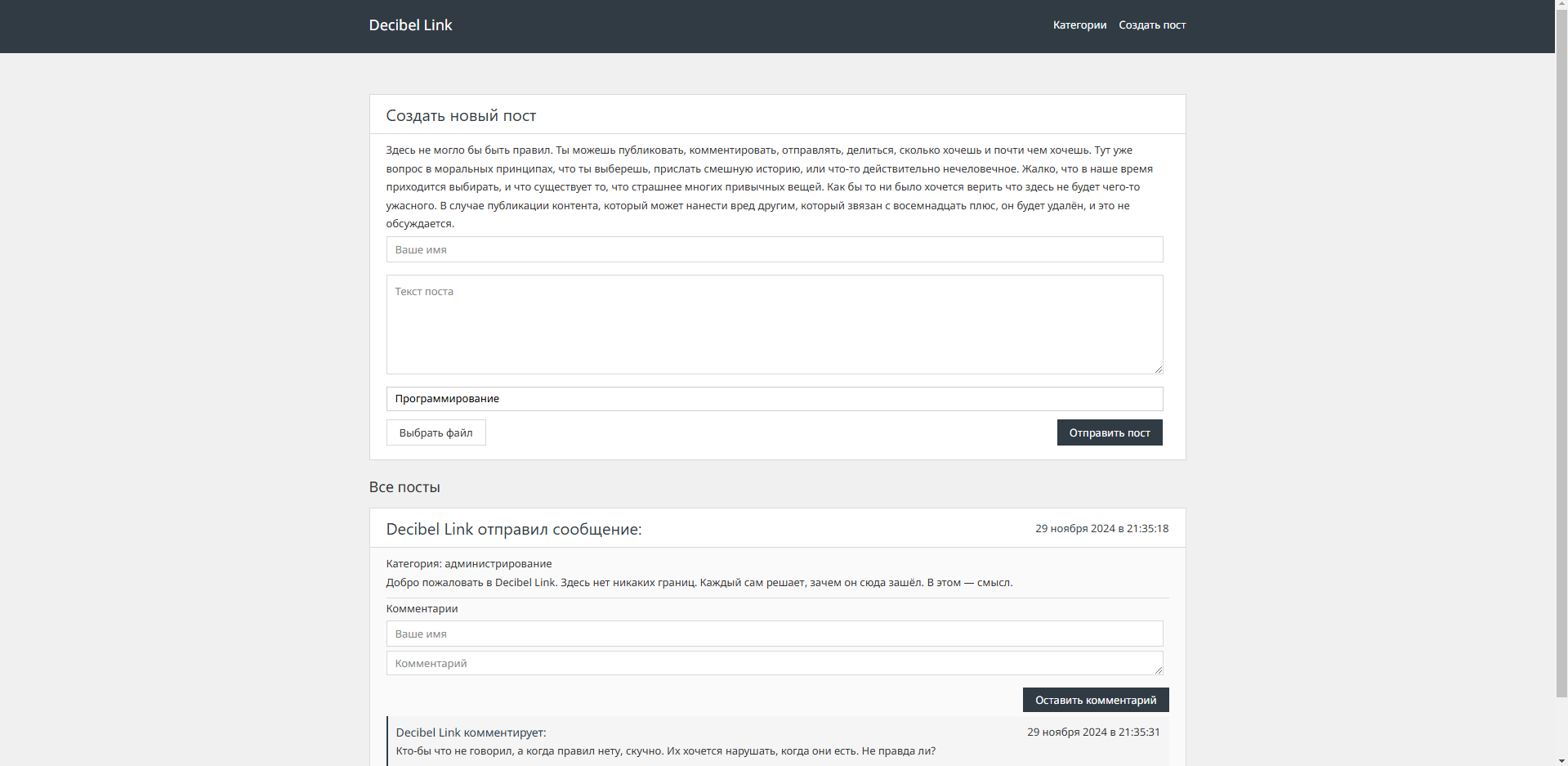Click the comment timestamp 21:35:31
The width and height of the screenshot is (1568, 766).
(1093, 732)
